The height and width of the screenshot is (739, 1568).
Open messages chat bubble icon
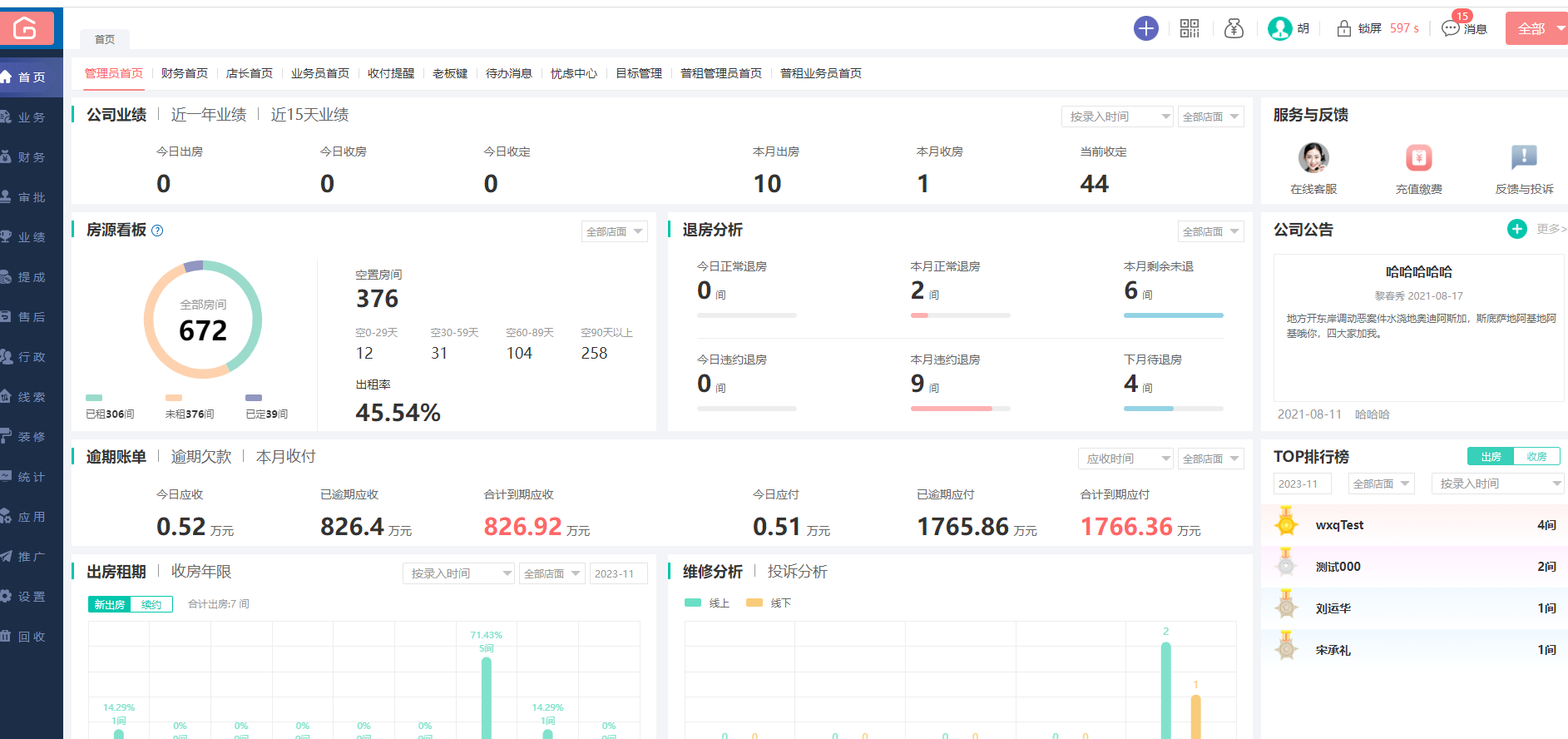pos(1451,28)
